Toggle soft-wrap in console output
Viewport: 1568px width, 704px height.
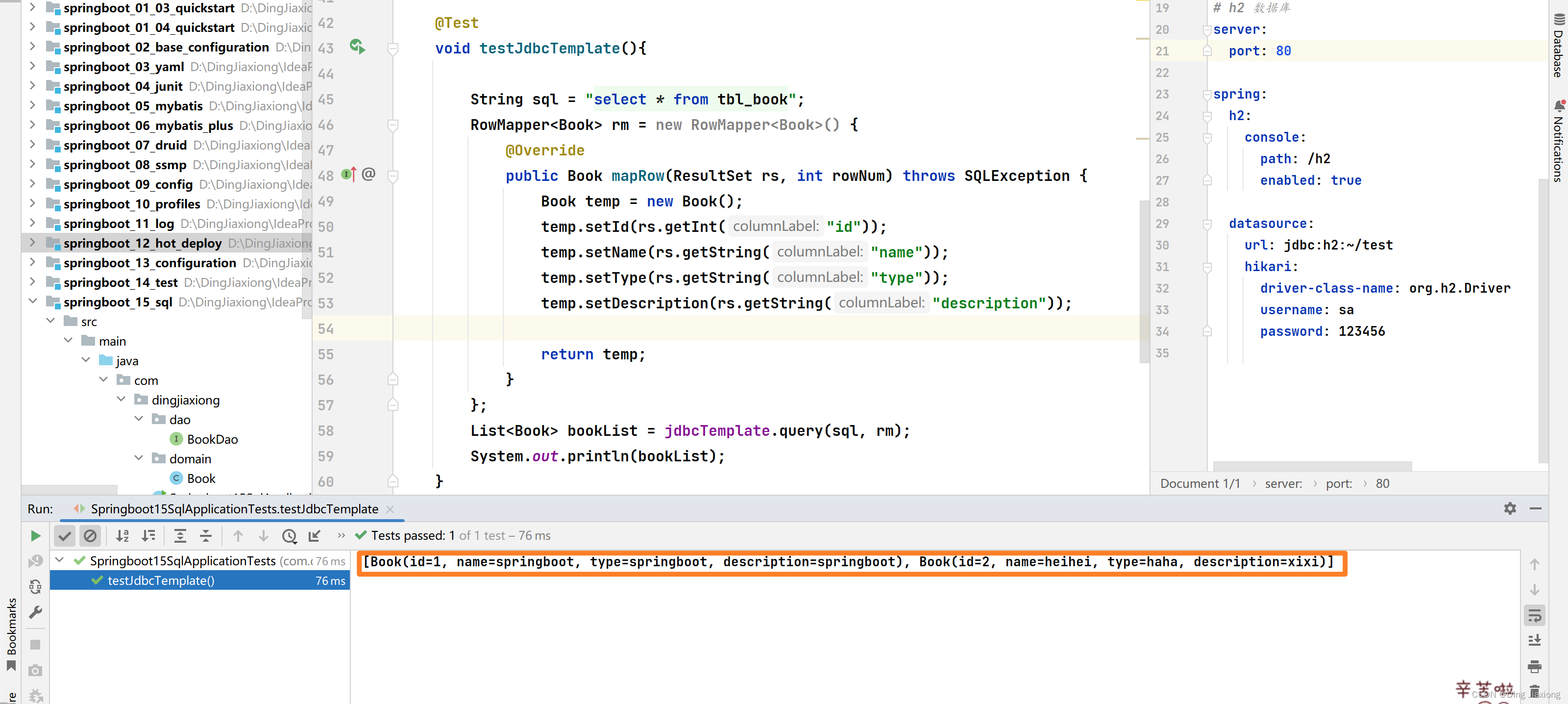click(x=1535, y=616)
